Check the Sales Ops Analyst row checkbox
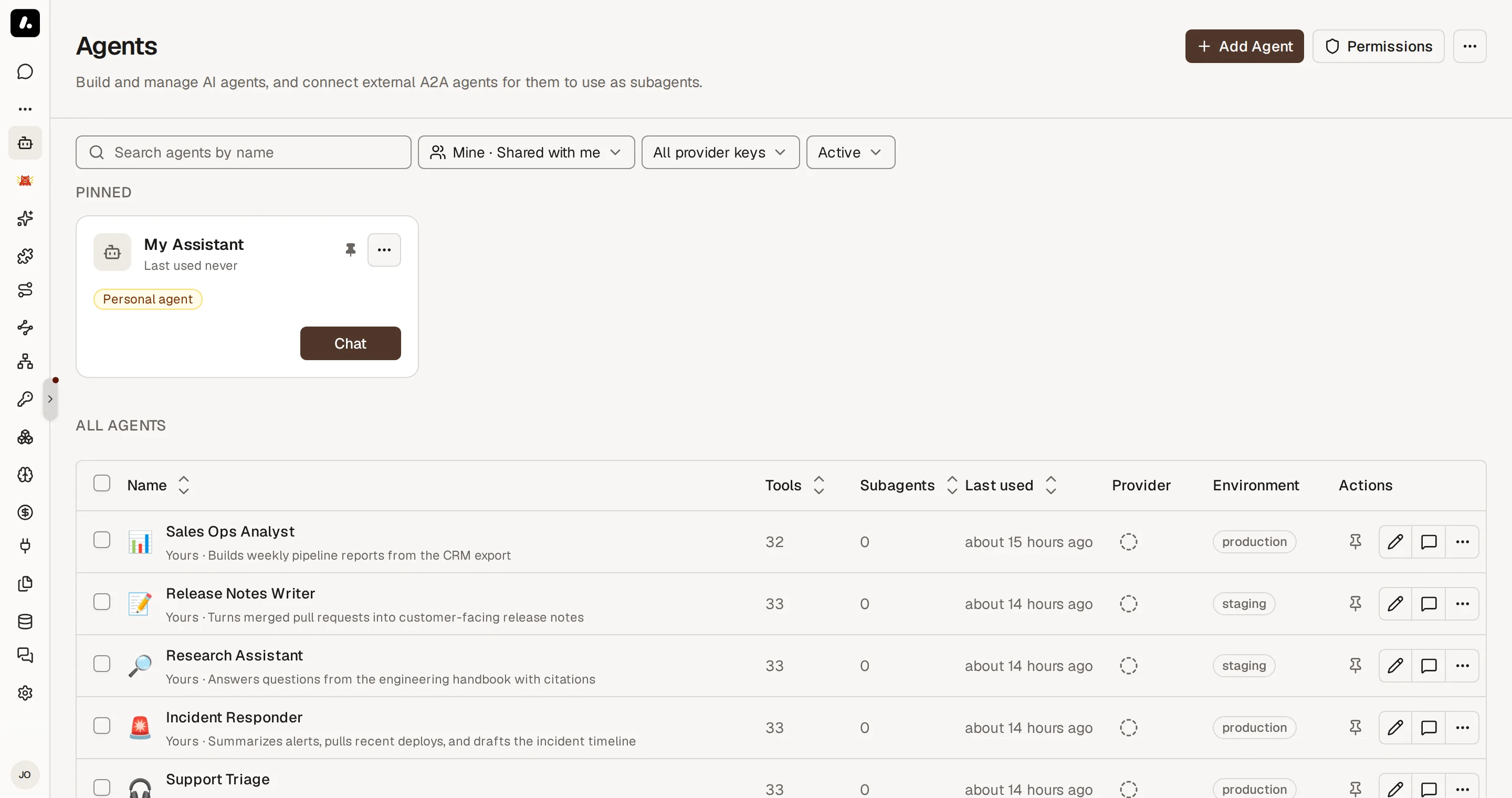 pyautogui.click(x=101, y=540)
